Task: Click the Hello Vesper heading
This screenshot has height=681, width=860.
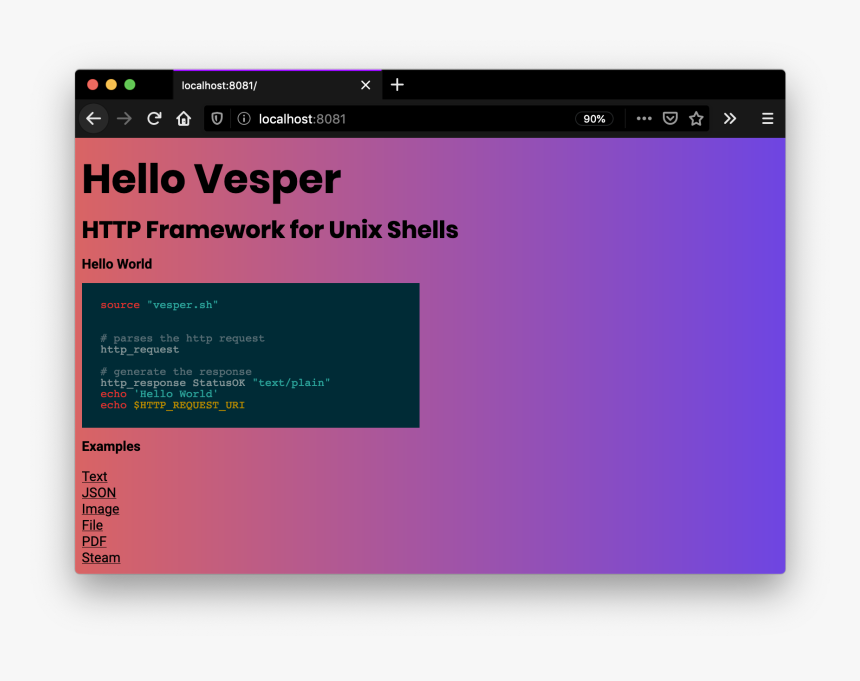Action: 211,180
